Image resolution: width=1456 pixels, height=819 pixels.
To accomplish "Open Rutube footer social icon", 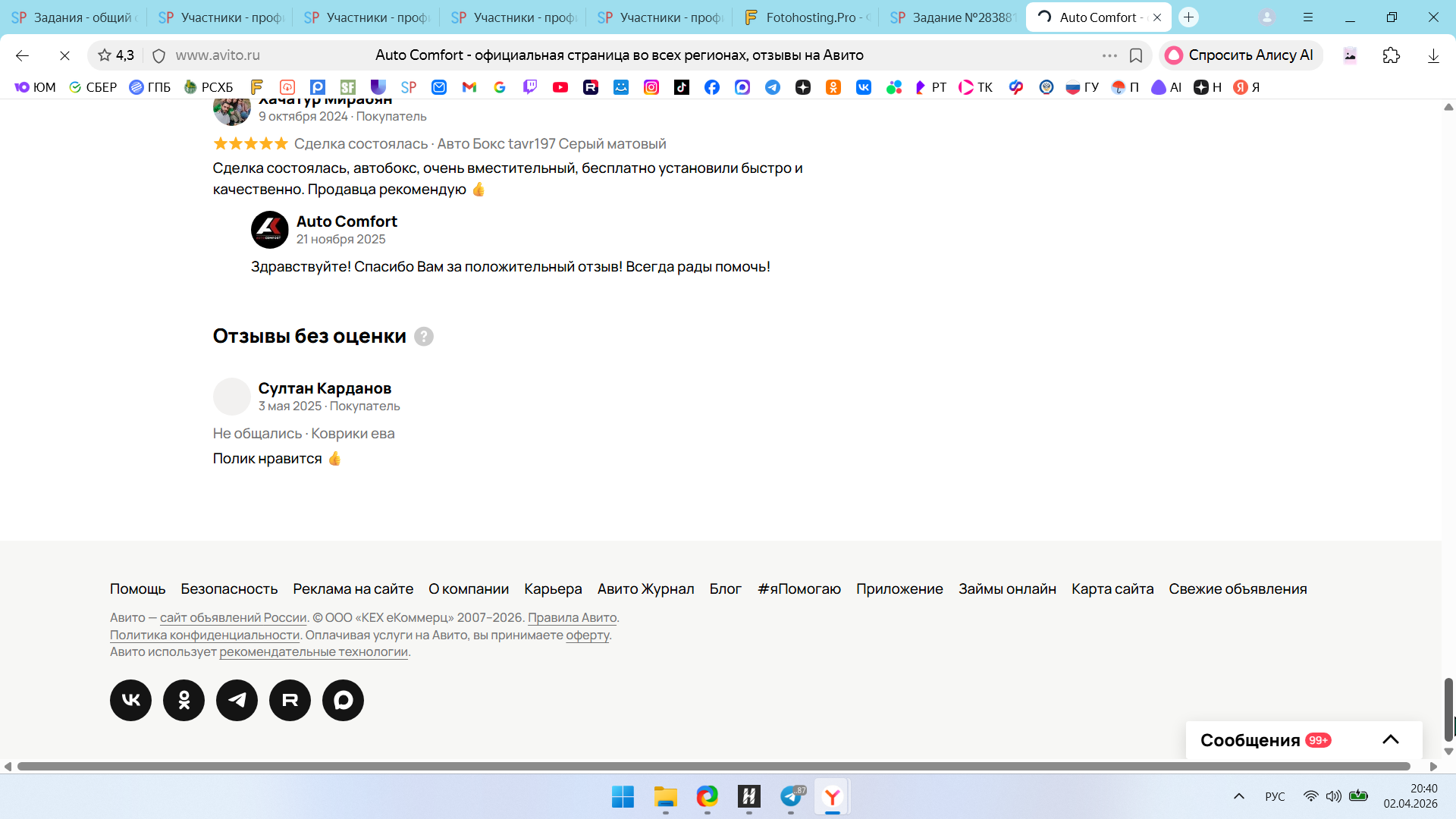I will tap(290, 700).
